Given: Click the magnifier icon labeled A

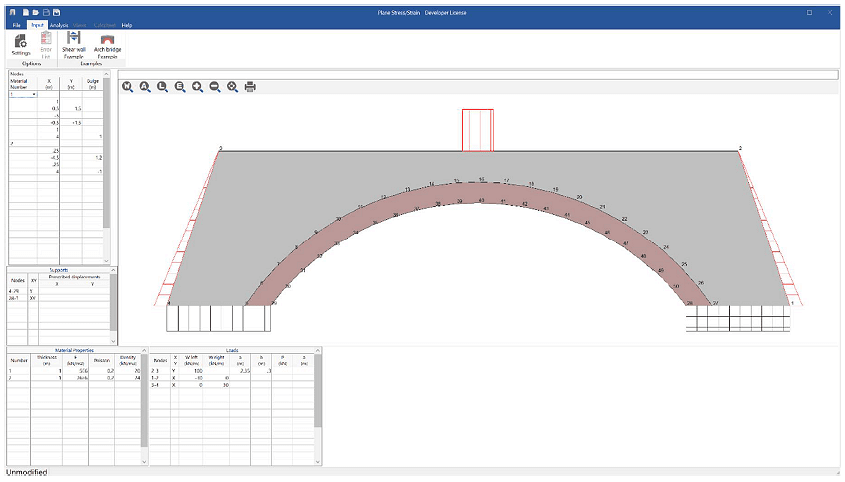Looking at the screenshot, I should click(145, 87).
